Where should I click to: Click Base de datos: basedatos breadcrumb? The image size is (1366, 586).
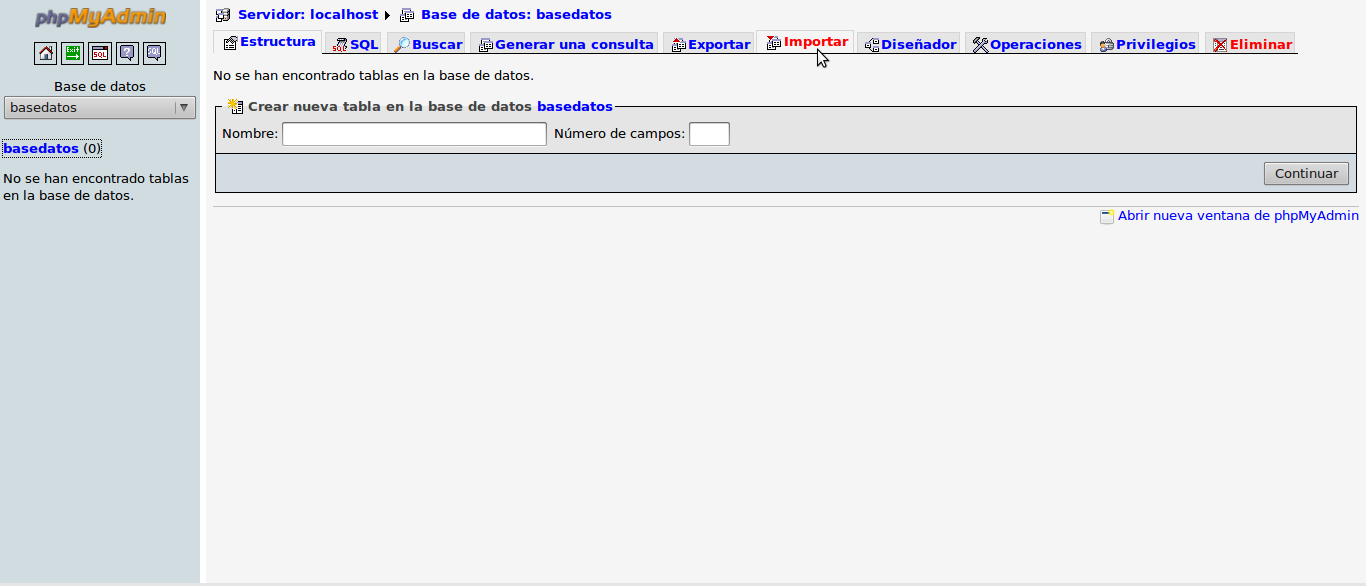click(x=516, y=15)
